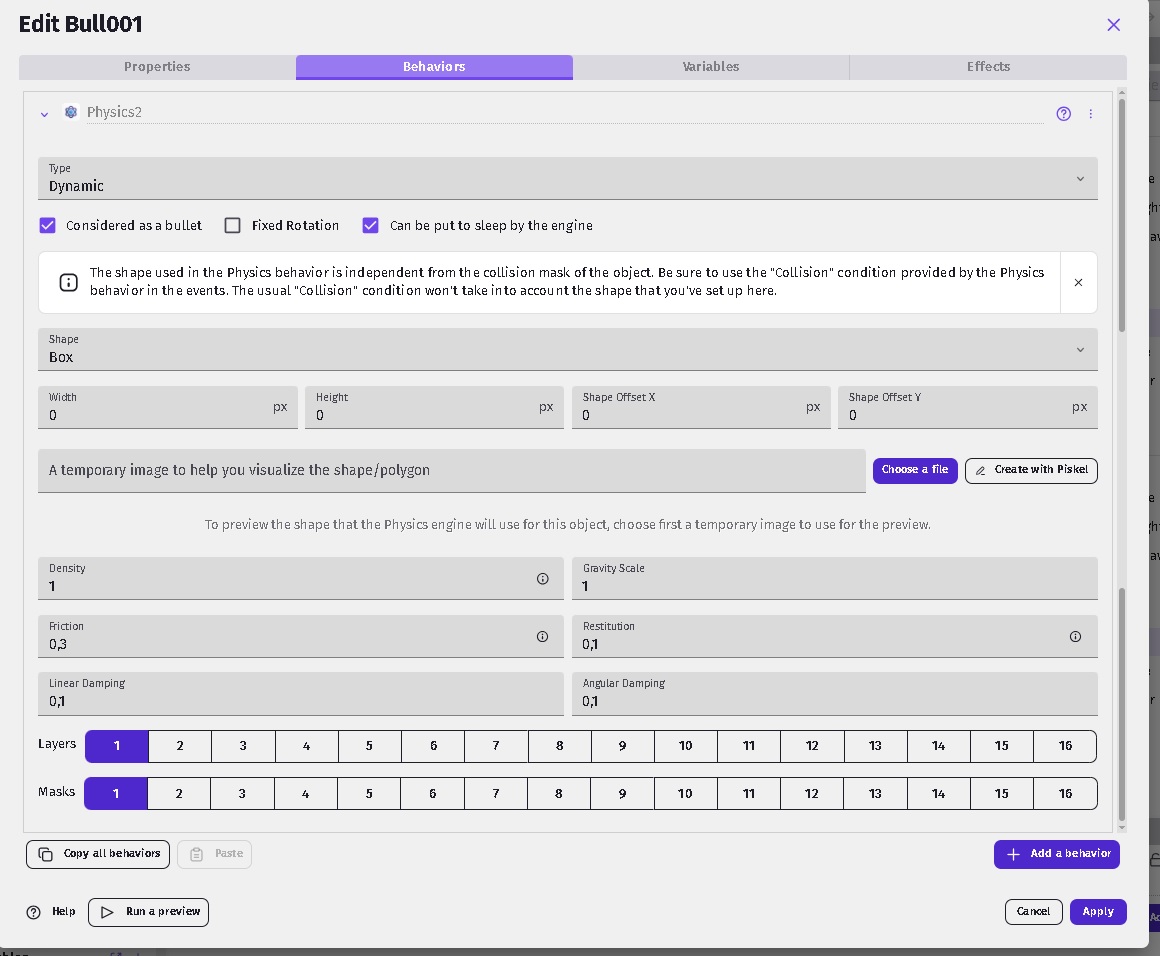Enable layer 5 in the Layers row
Screen dimensions: 1160x956
click(369, 746)
